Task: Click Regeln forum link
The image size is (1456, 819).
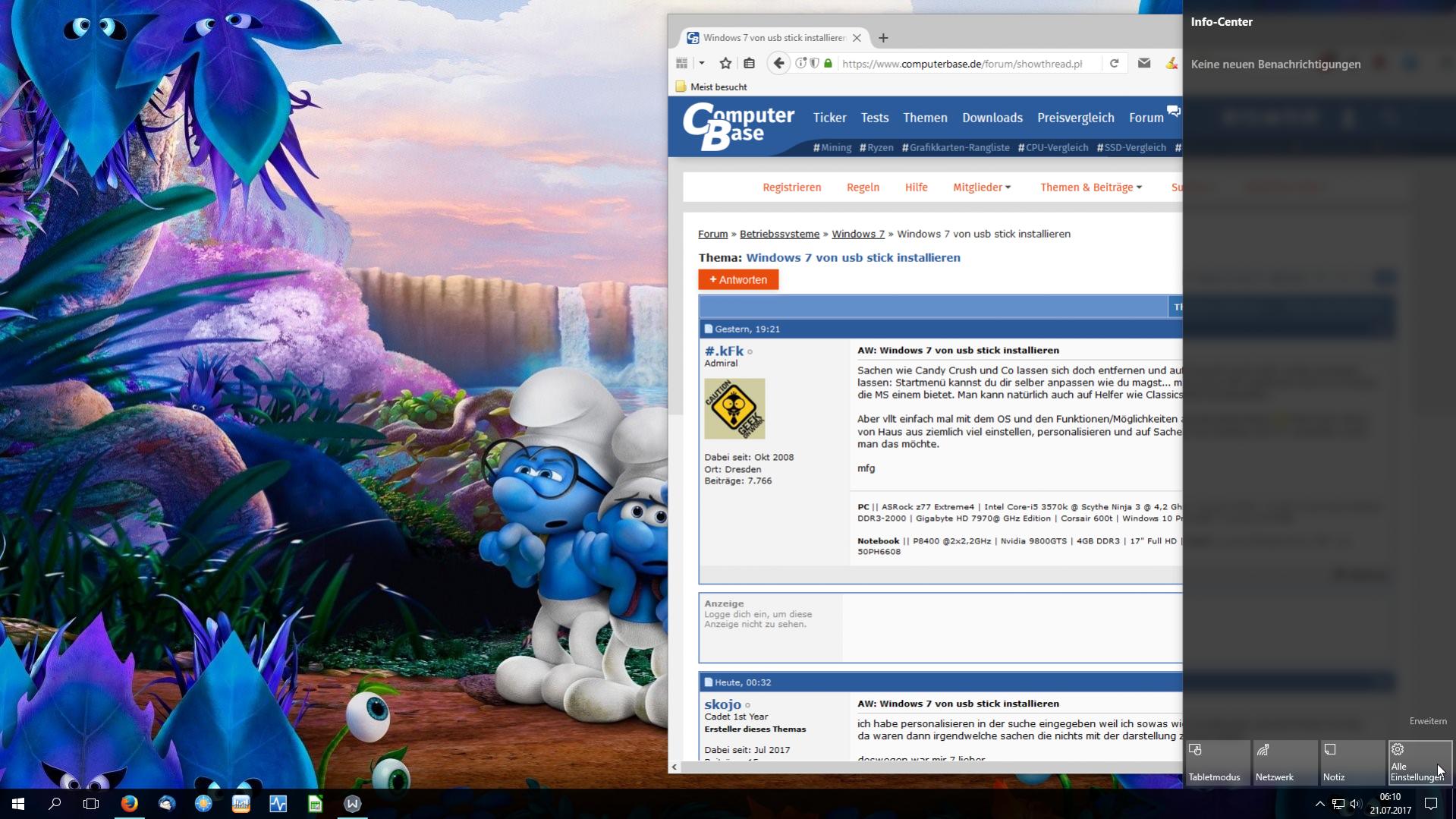Action: tap(863, 187)
